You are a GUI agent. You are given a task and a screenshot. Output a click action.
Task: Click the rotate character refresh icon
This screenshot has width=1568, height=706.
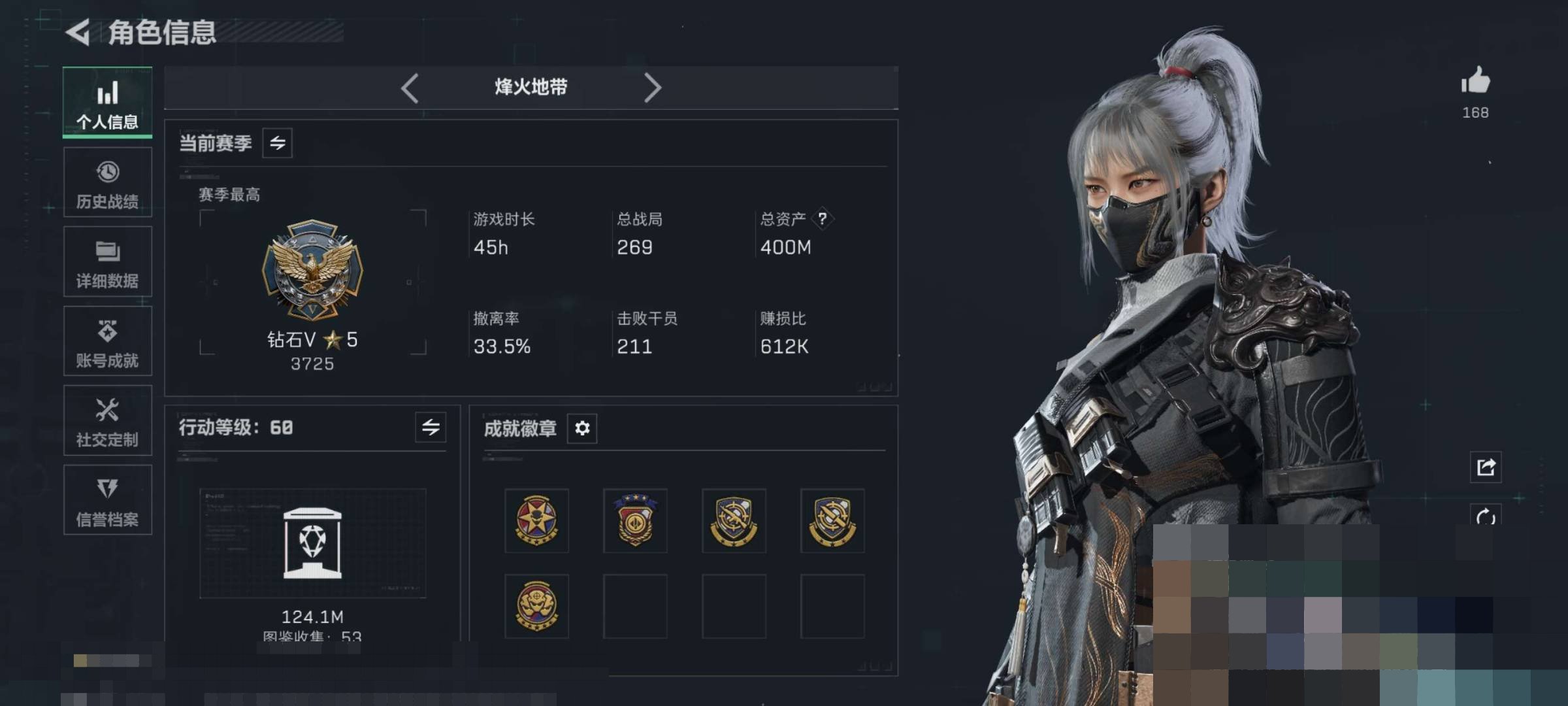click(1486, 516)
